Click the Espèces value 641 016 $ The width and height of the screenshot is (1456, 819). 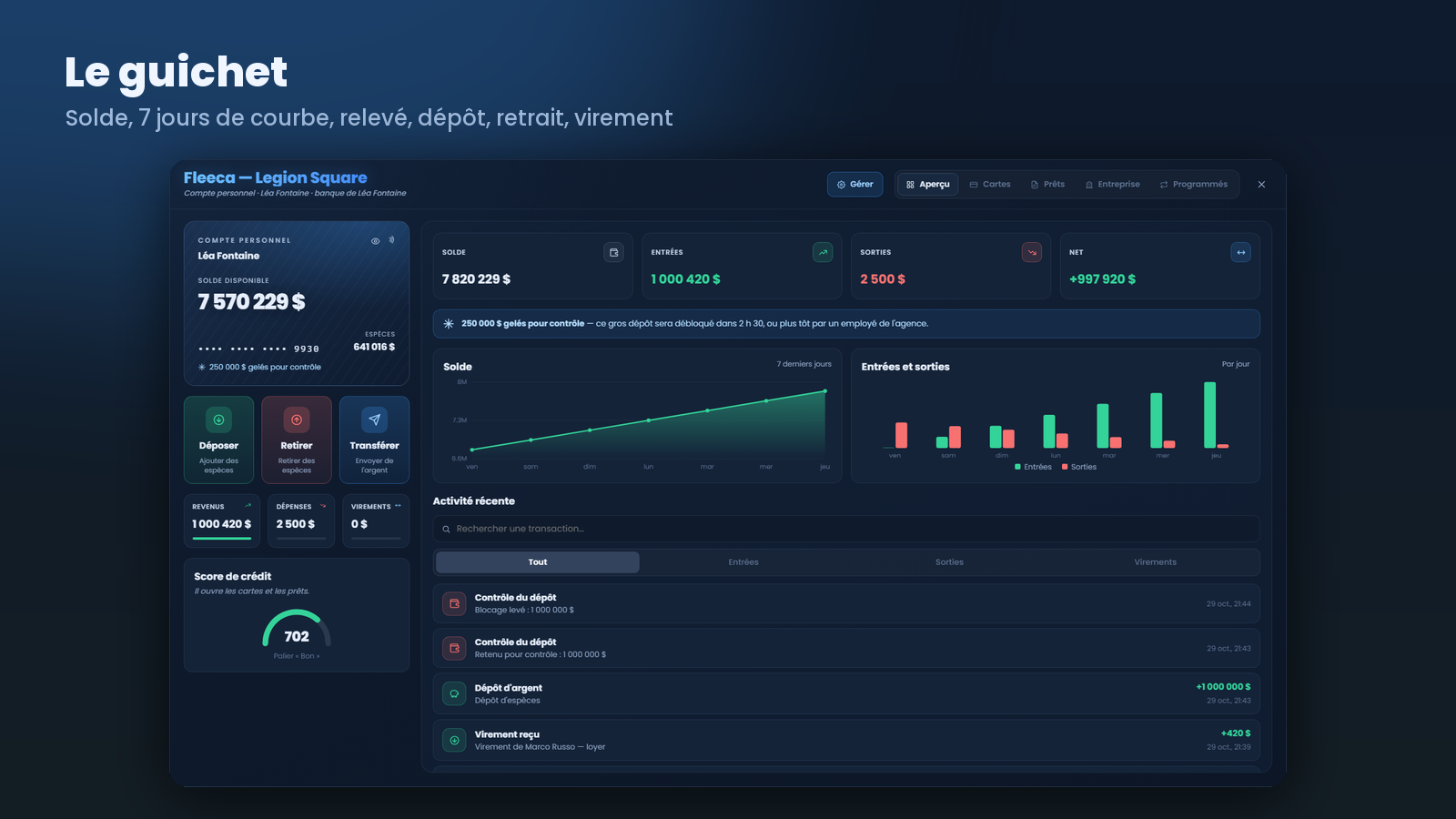tap(374, 347)
